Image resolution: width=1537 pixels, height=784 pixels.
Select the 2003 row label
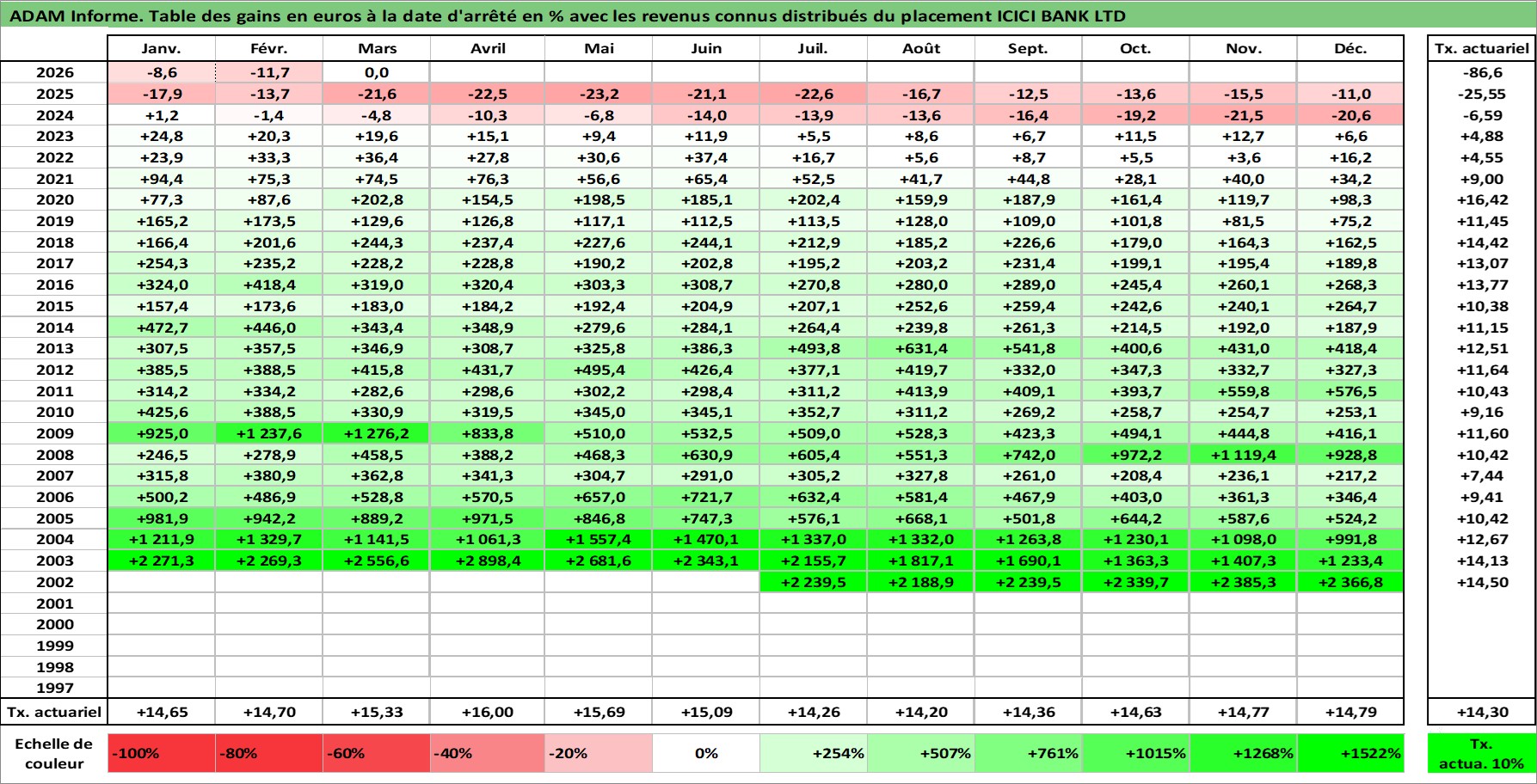click(x=54, y=560)
